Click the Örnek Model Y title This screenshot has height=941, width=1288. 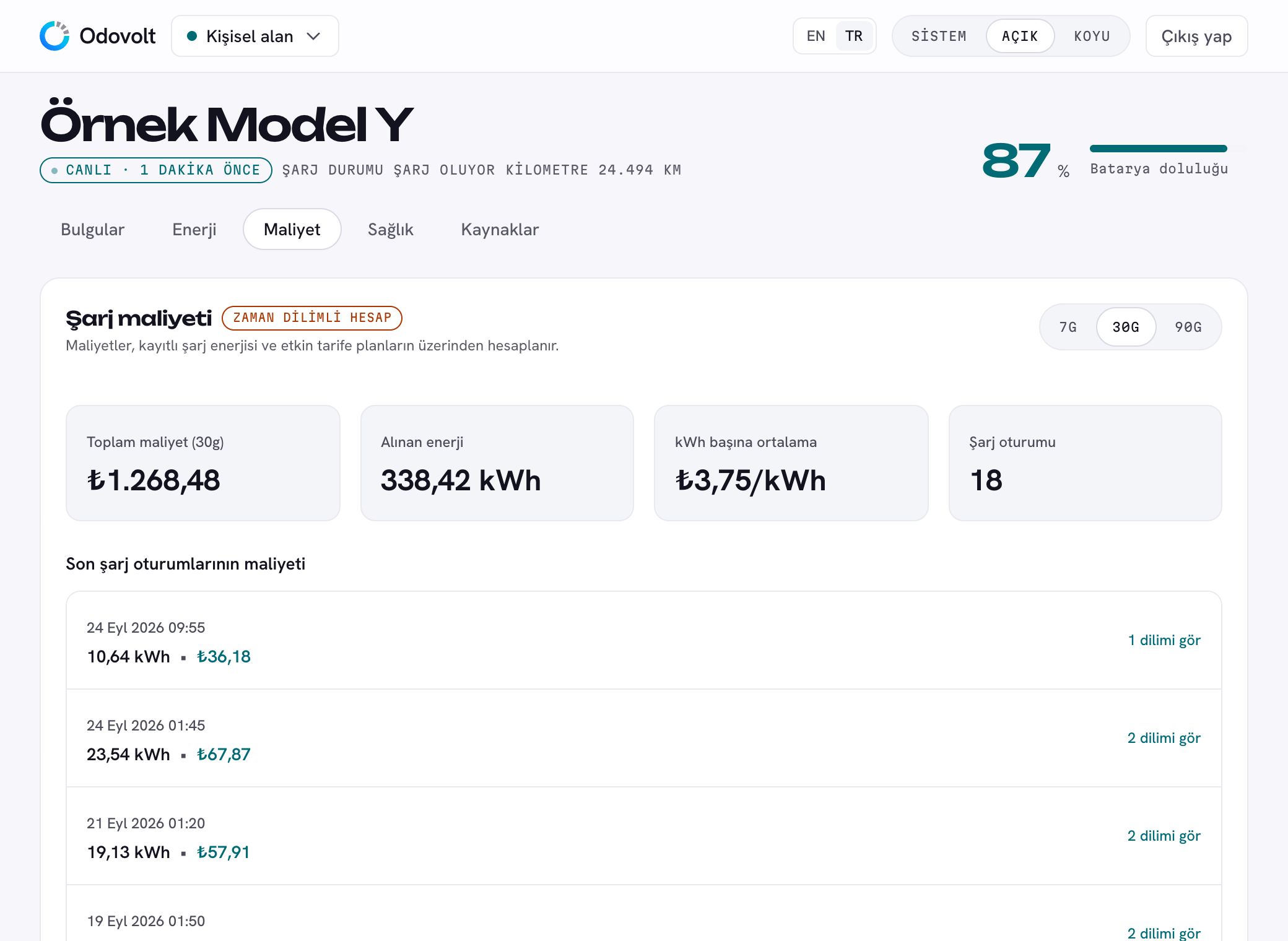pyautogui.click(x=227, y=121)
